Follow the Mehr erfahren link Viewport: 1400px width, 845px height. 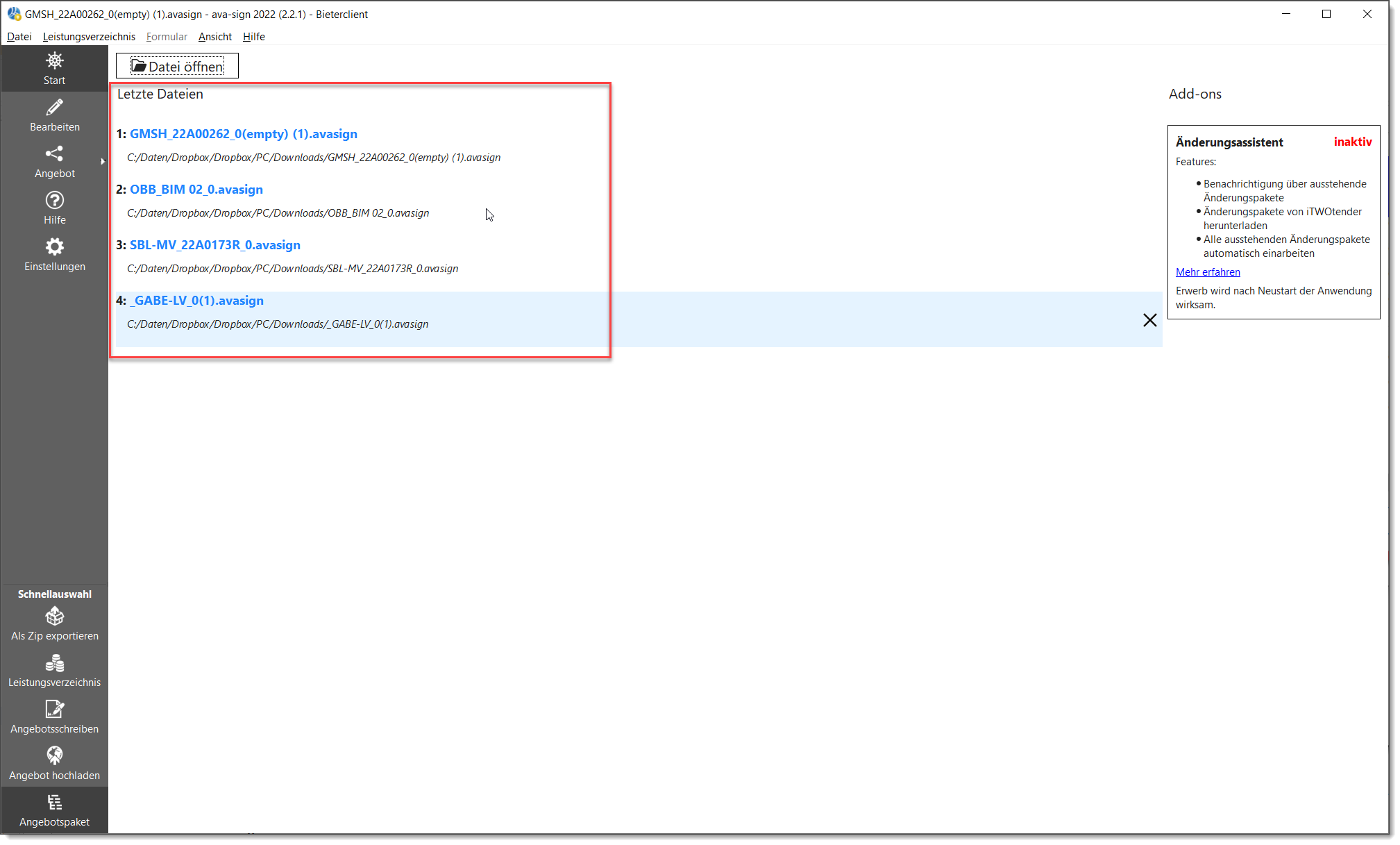(x=1208, y=272)
